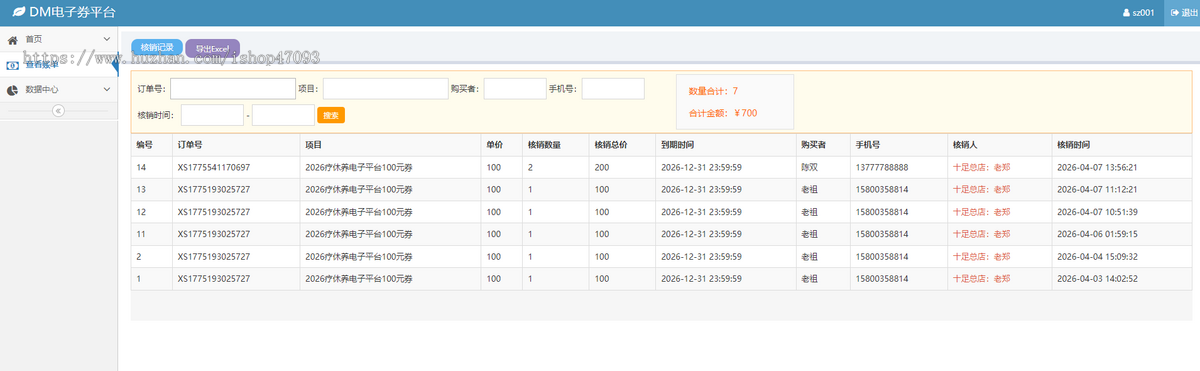Click the pie chart icon beside 数据中心
1200x371 pixels.
coord(13,89)
